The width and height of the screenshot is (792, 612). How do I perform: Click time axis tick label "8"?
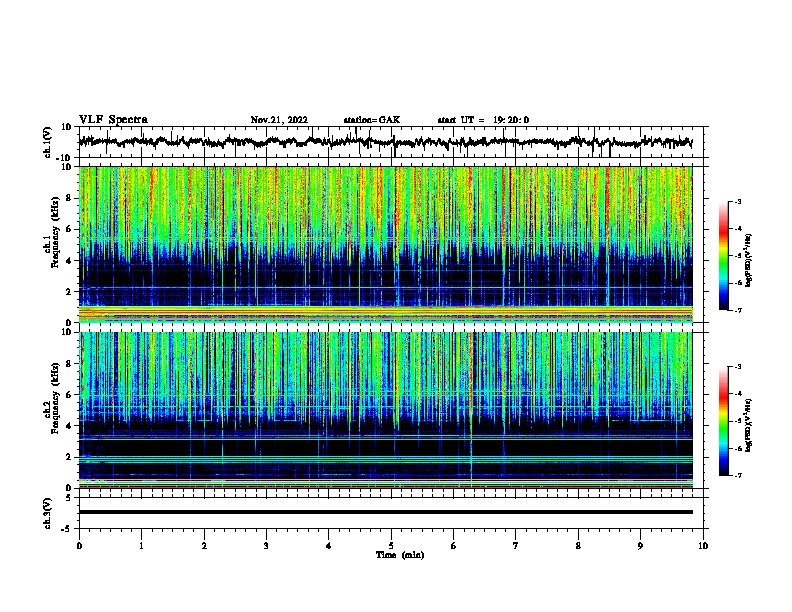point(578,546)
